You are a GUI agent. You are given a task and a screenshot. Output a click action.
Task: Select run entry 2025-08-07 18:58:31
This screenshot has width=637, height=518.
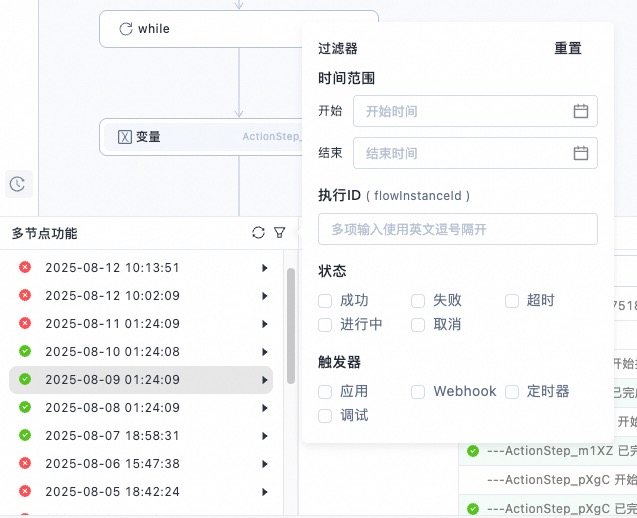click(x=141, y=436)
